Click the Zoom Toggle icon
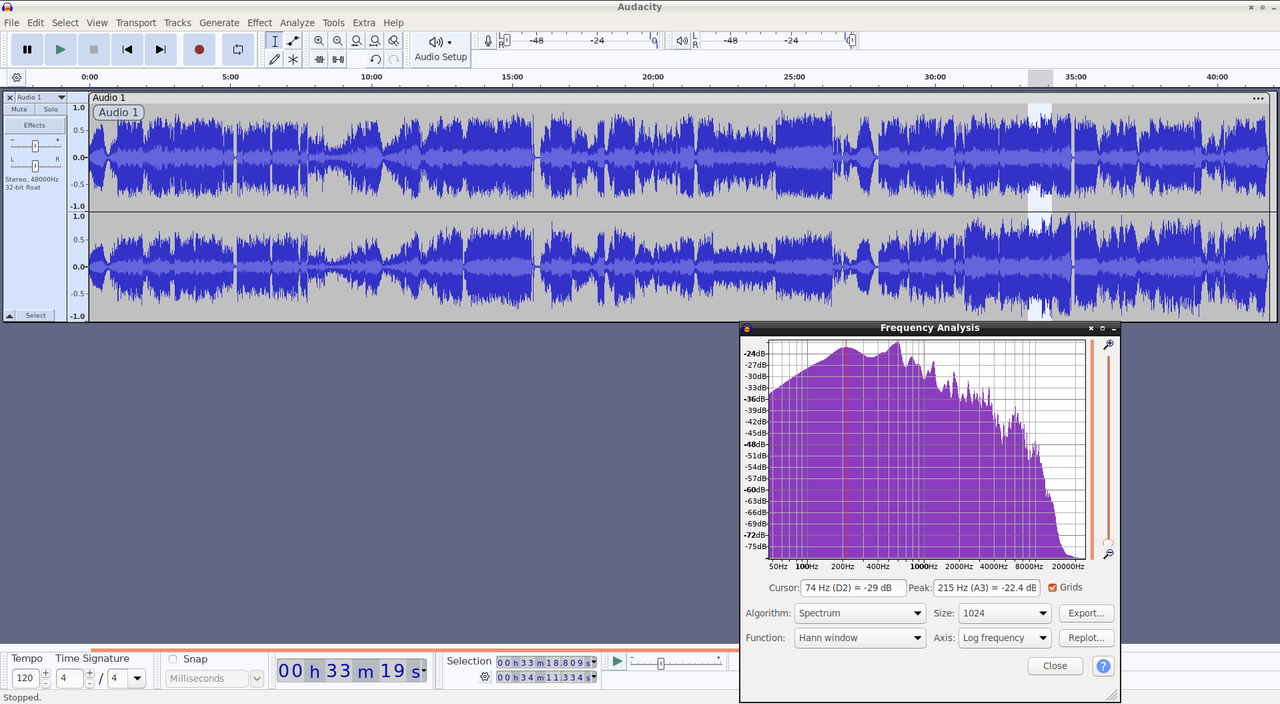Image resolution: width=1280 pixels, height=704 pixels. click(x=394, y=41)
